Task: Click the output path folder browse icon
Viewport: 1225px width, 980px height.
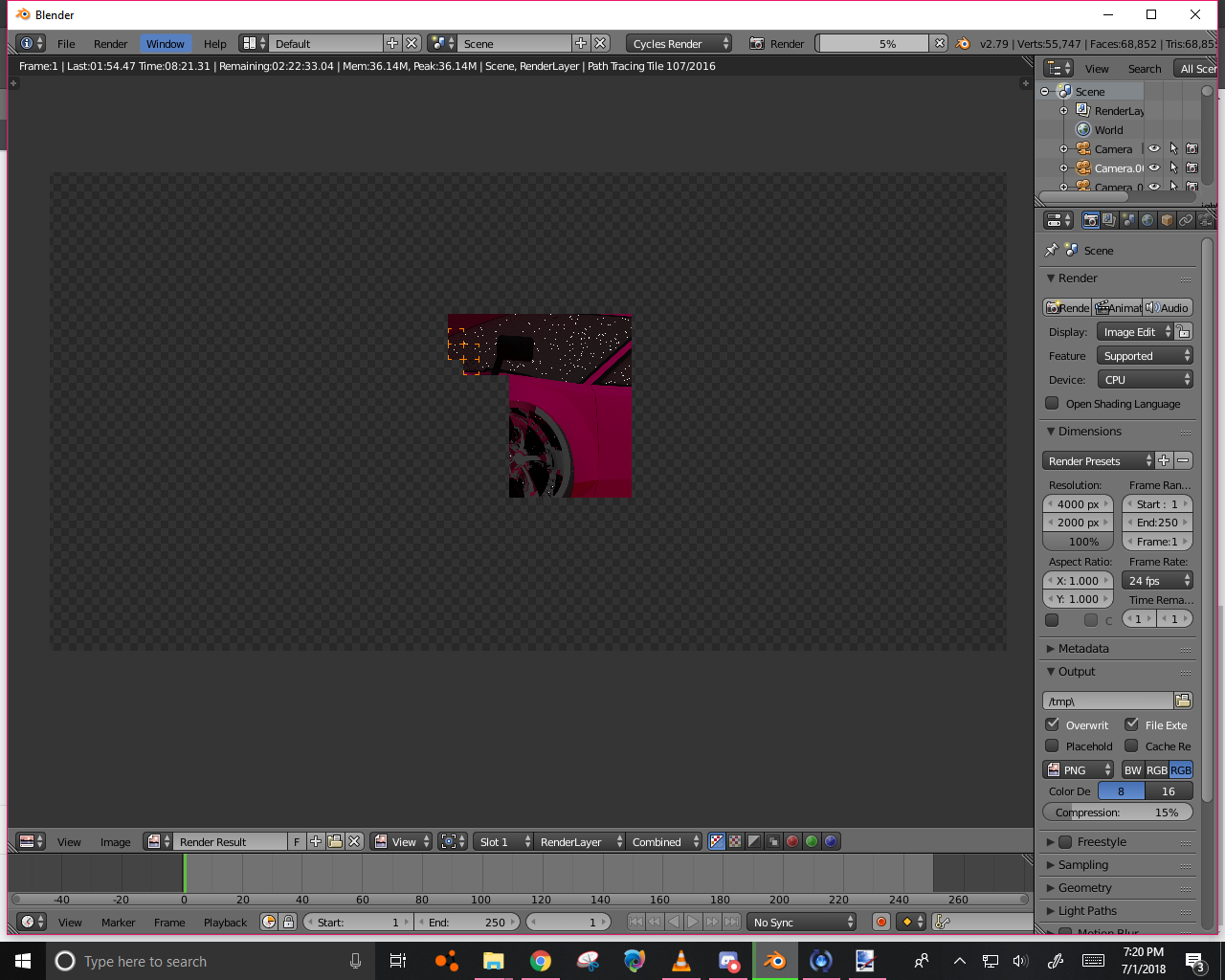Action: pos(1183,702)
